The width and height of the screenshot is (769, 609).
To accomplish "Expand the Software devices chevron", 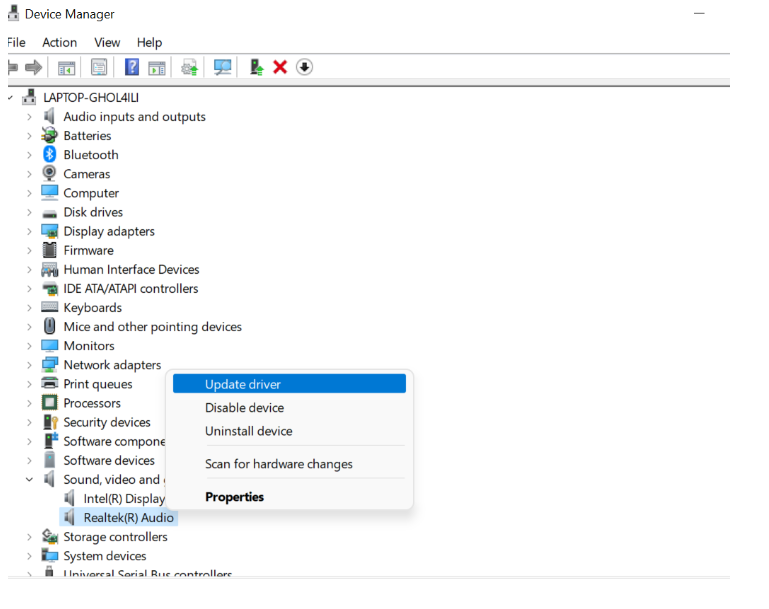I will pyautogui.click(x=29, y=460).
